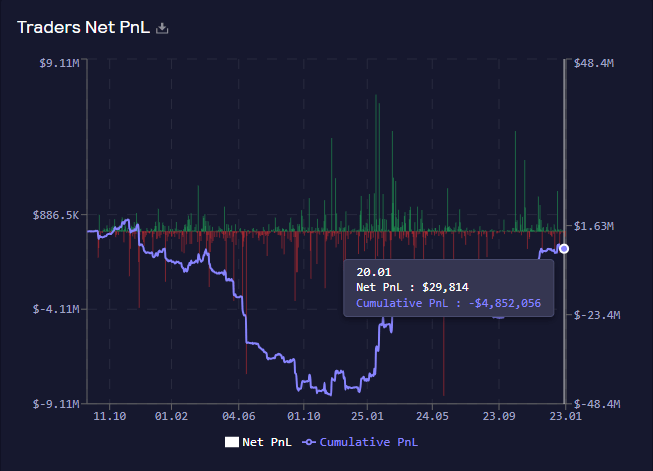
Task: Click the 11.10 date axis label
Action: click(110, 416)
